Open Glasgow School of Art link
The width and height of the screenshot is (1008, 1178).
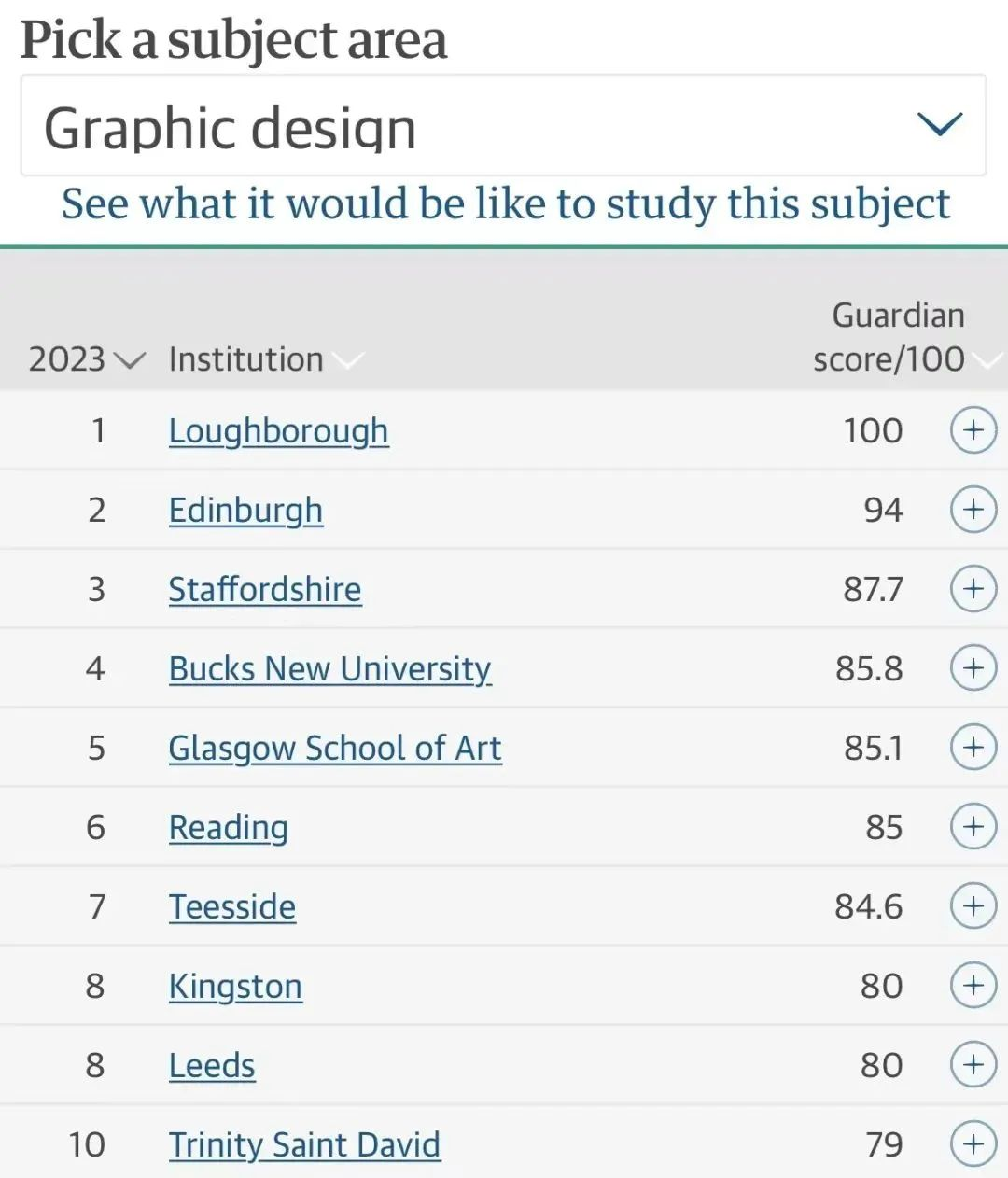(x=335, y=749)
